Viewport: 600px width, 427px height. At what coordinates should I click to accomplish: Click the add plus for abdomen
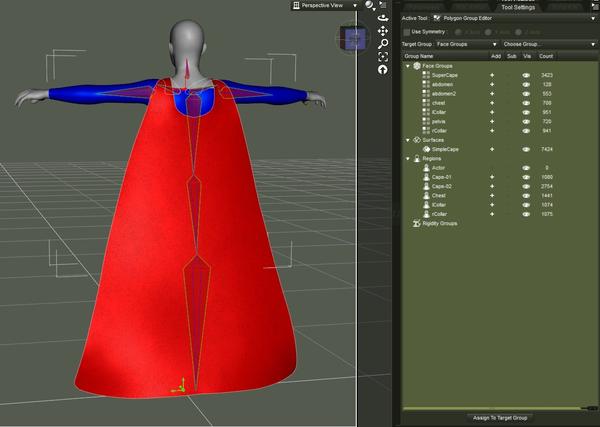point(492,85)
